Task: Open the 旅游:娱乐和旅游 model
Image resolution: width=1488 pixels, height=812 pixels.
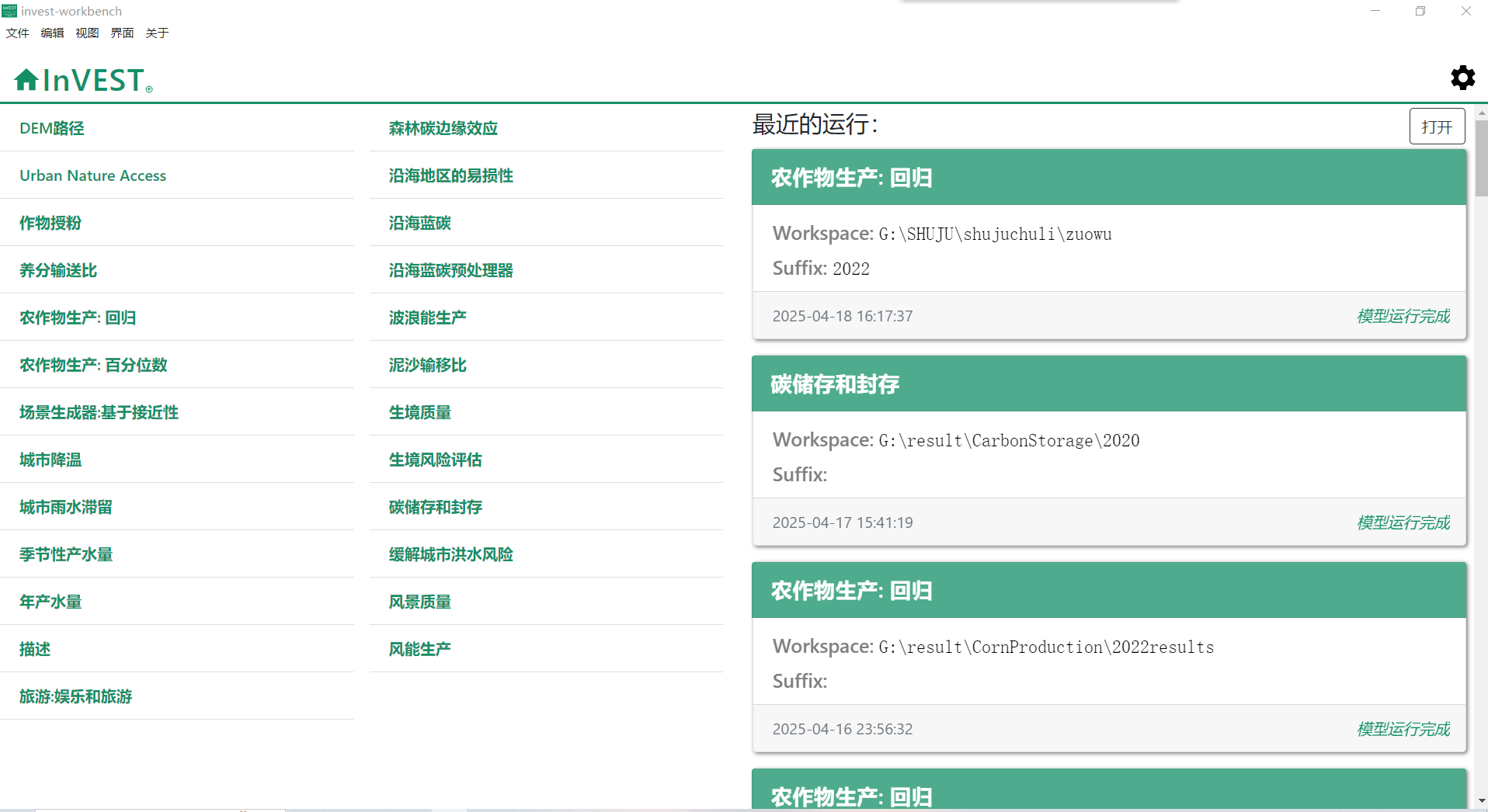Action: 177,696
